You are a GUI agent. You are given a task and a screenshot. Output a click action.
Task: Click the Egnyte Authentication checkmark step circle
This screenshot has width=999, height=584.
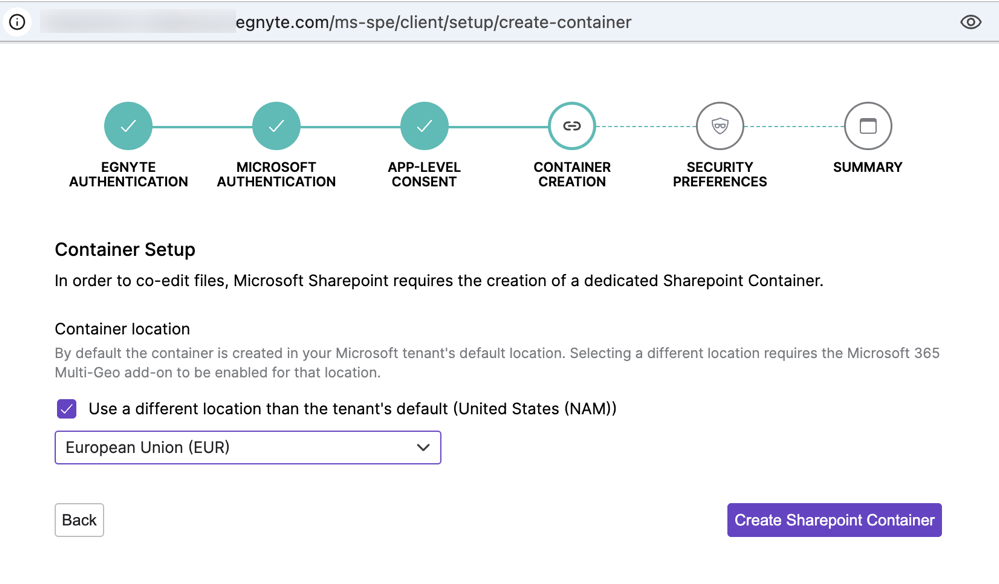(x=128, y=126)
